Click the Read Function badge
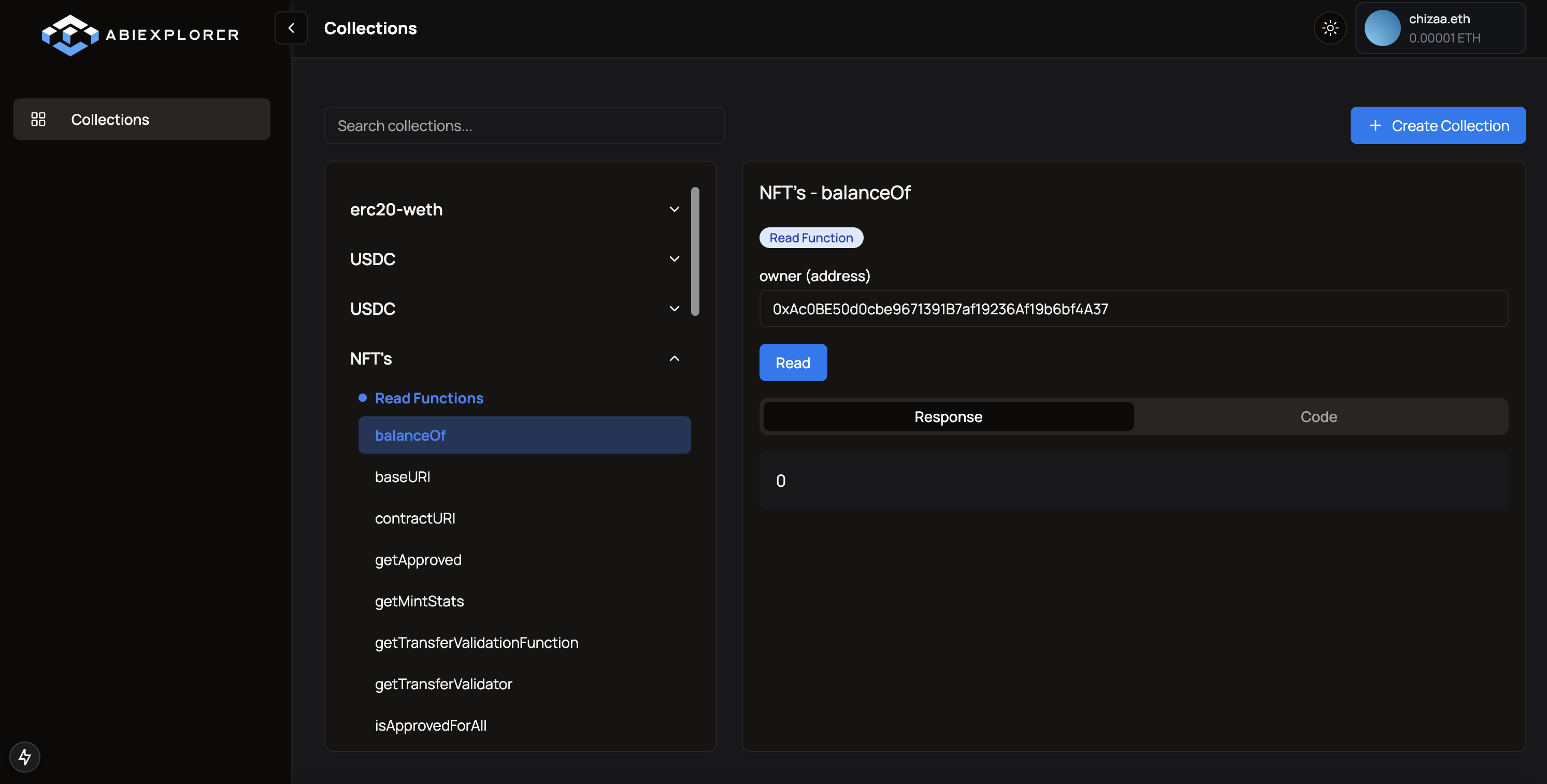The image size is (1547, 784). point(811,238)
